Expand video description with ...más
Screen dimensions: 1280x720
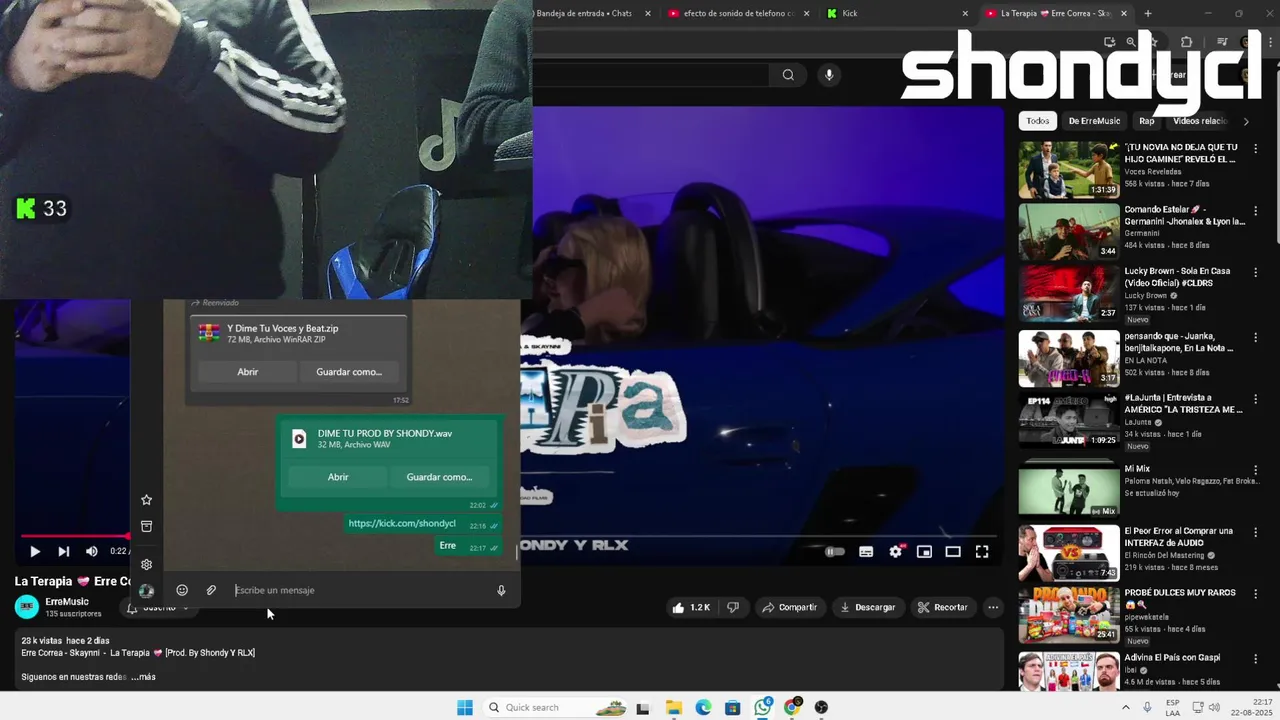click(x=143, y=677)
